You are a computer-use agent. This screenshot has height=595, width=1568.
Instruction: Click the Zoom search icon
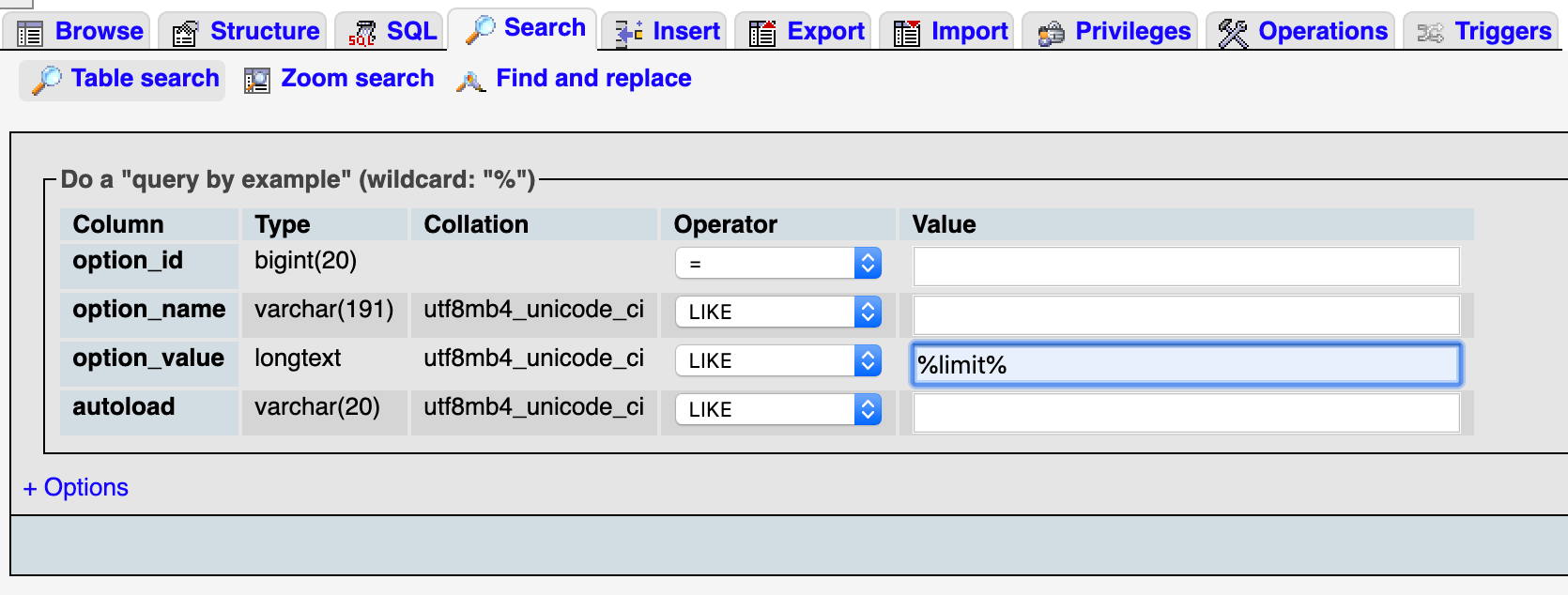(257, 81)
